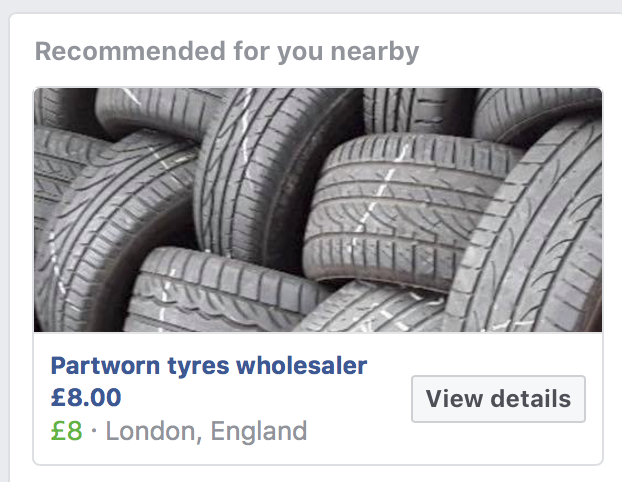
Task: Click the green £8 price label
Action: pyautogui.click(x=67, y=431)
